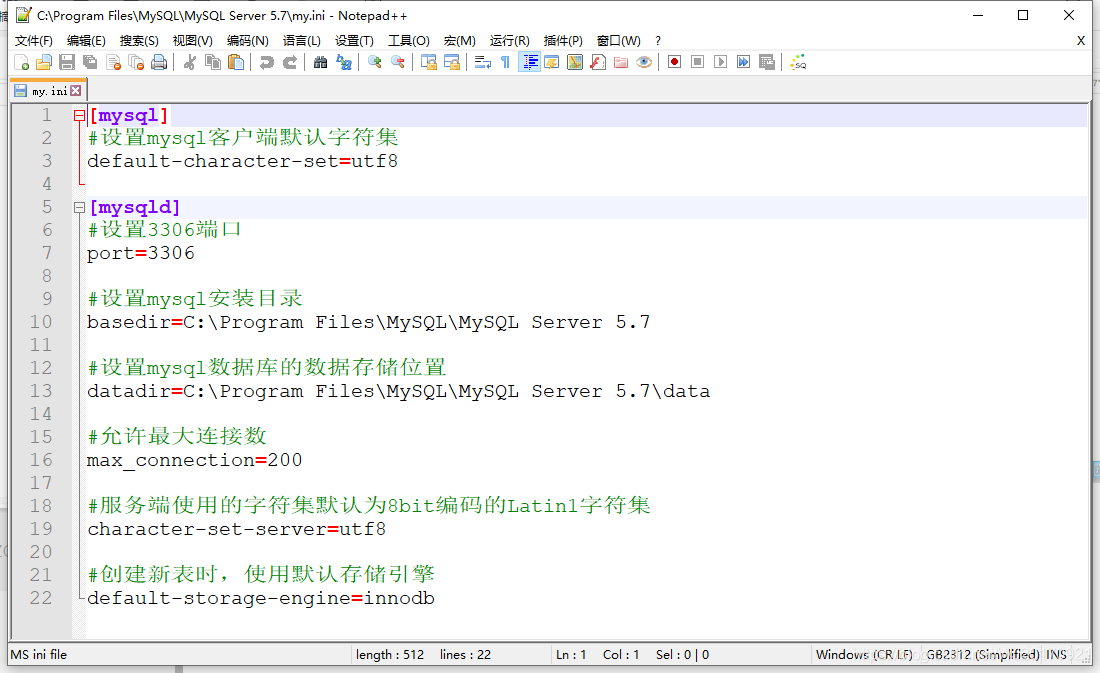Open the ? help menu

click(x=657, y=41)
